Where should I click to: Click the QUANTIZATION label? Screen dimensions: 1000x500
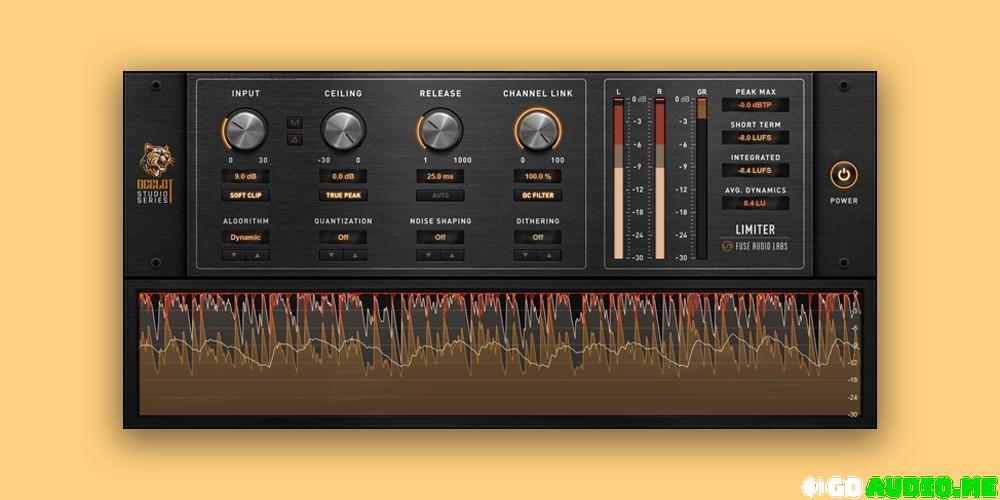343,221
